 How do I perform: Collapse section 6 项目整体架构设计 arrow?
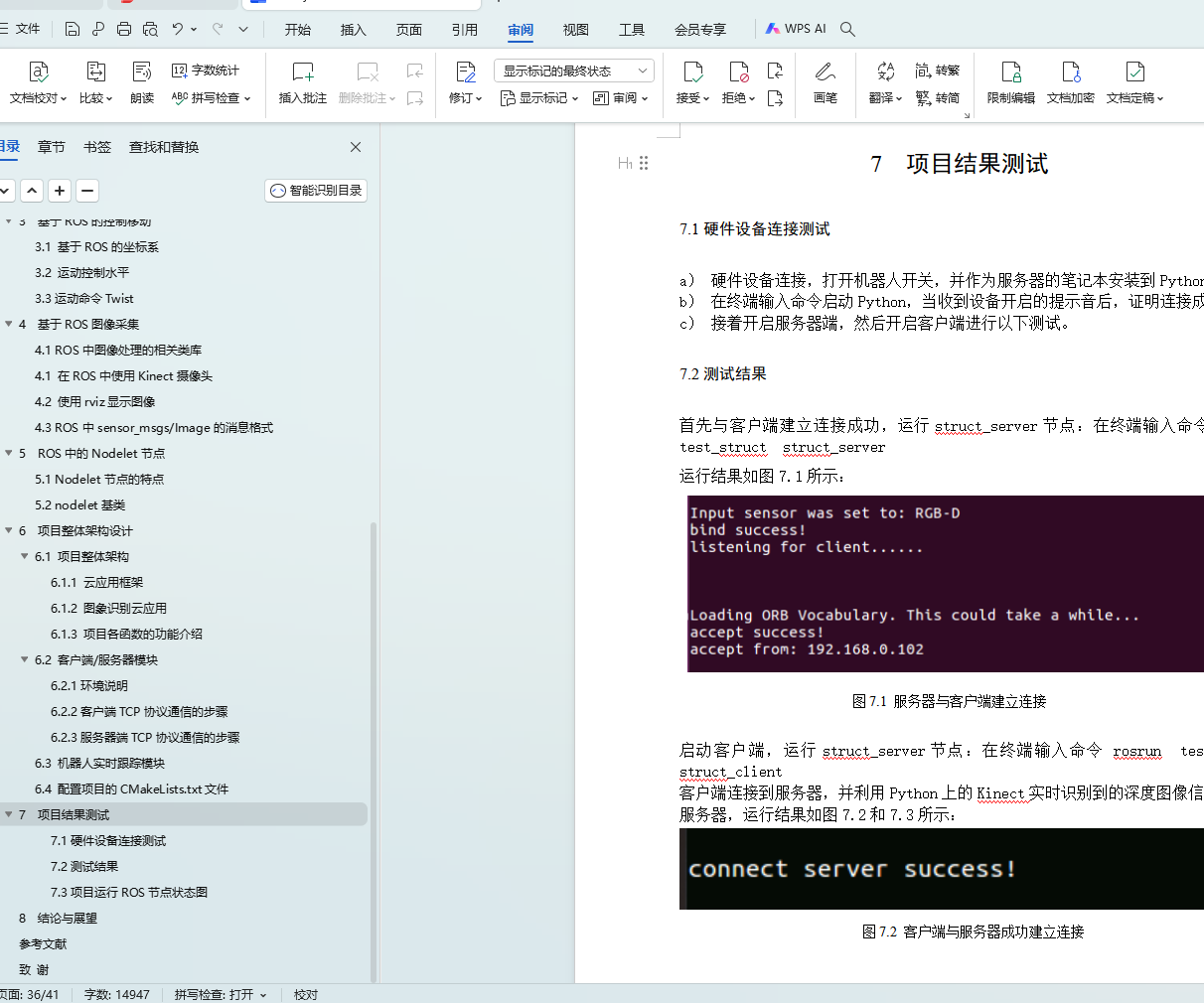click(9, 530)
